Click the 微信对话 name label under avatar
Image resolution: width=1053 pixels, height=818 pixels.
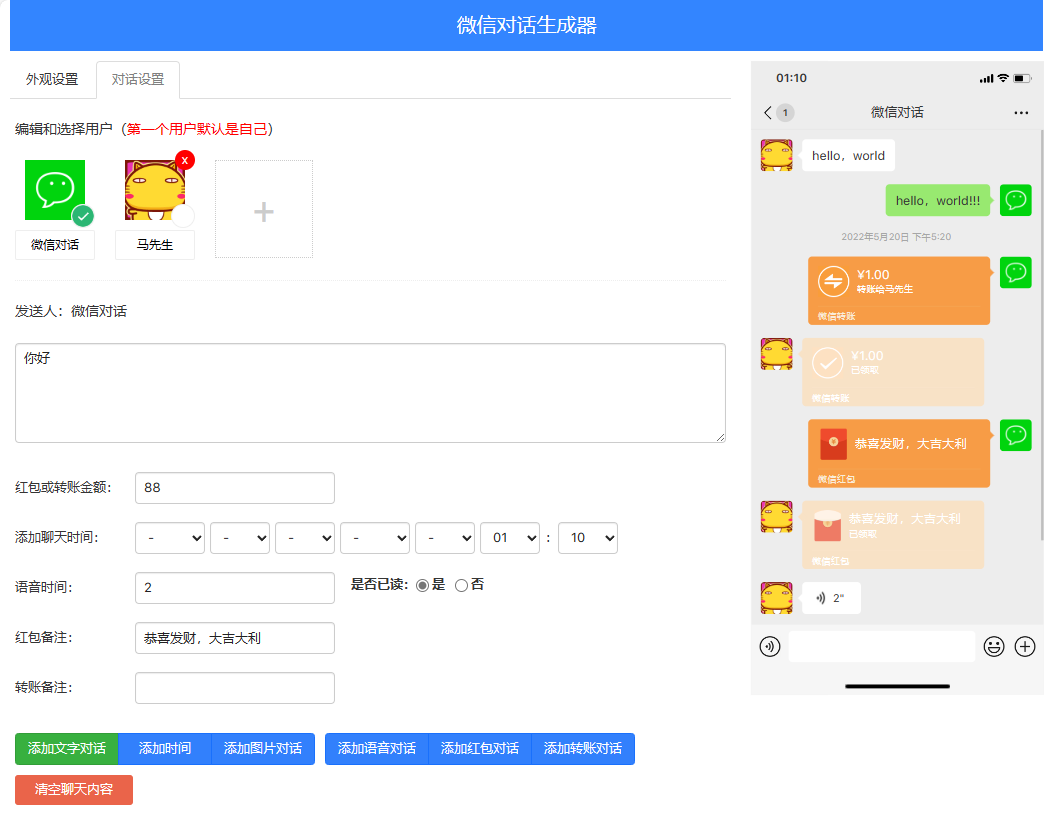pyautogui.click(x=55, y=245)
